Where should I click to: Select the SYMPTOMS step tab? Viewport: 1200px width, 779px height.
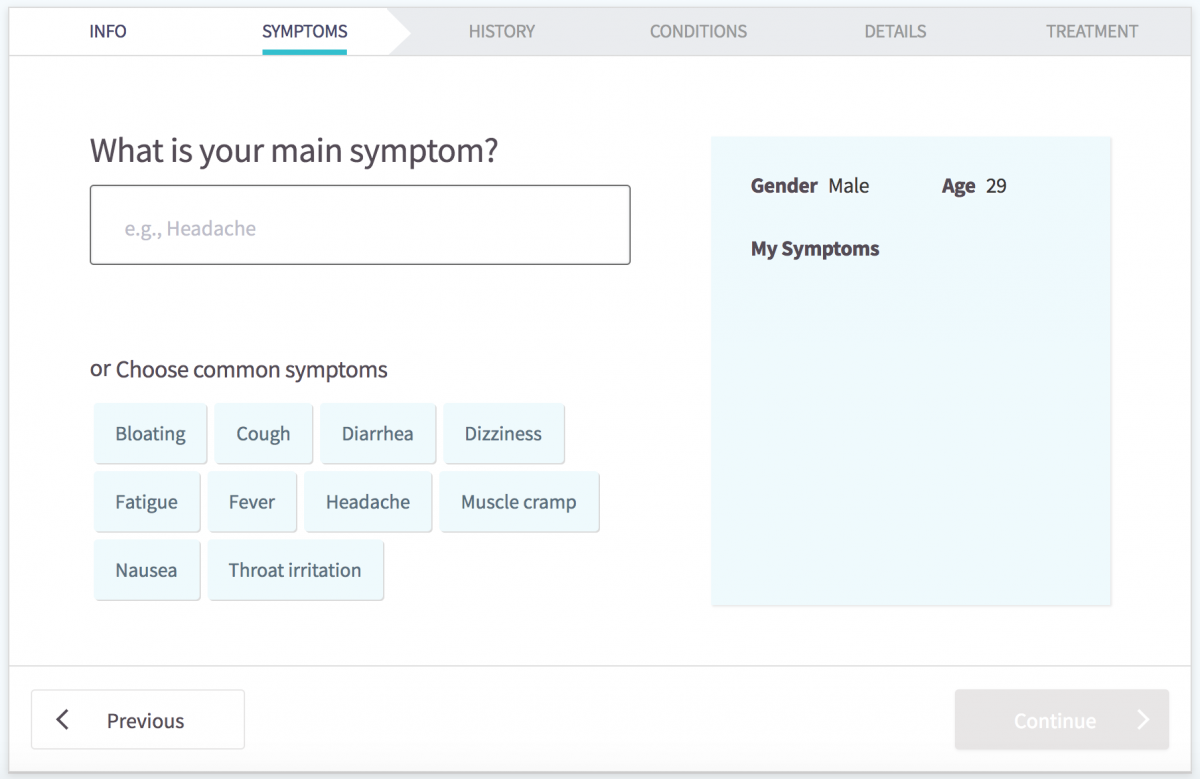click(x=305, y=31)
